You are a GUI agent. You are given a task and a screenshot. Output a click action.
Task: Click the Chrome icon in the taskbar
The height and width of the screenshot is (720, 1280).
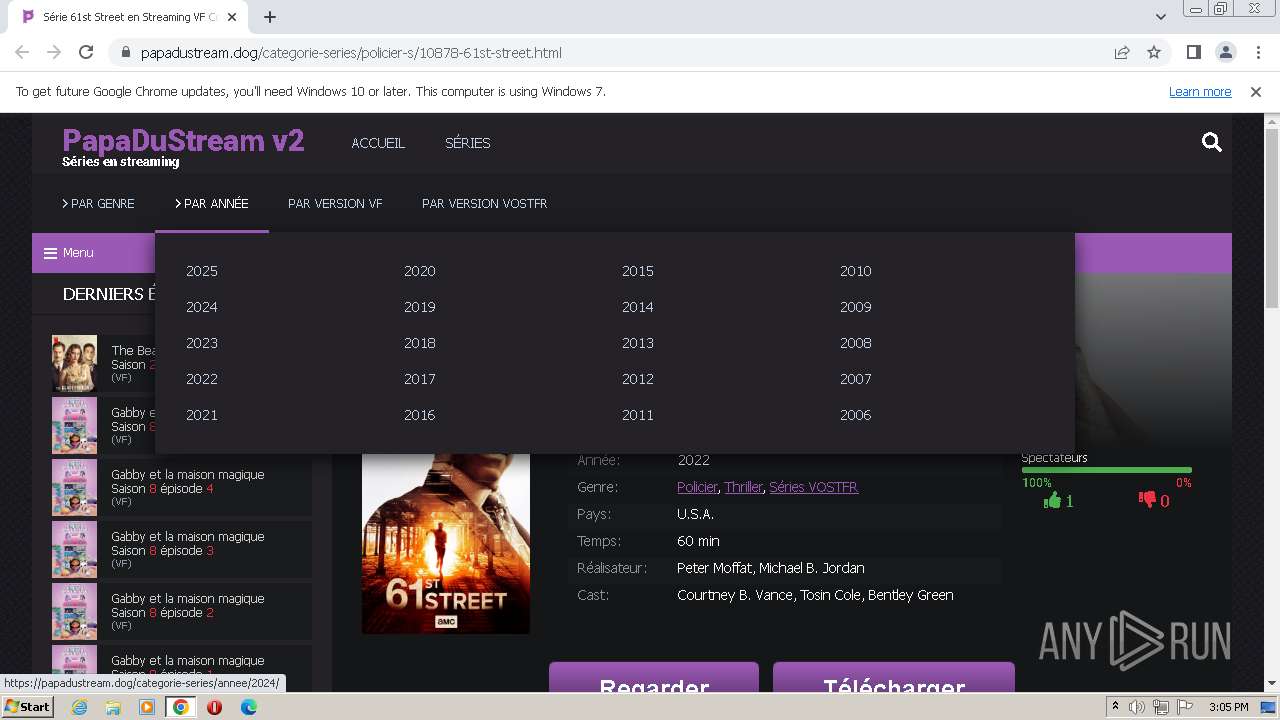pyautogui.click(x=181, y=707)
